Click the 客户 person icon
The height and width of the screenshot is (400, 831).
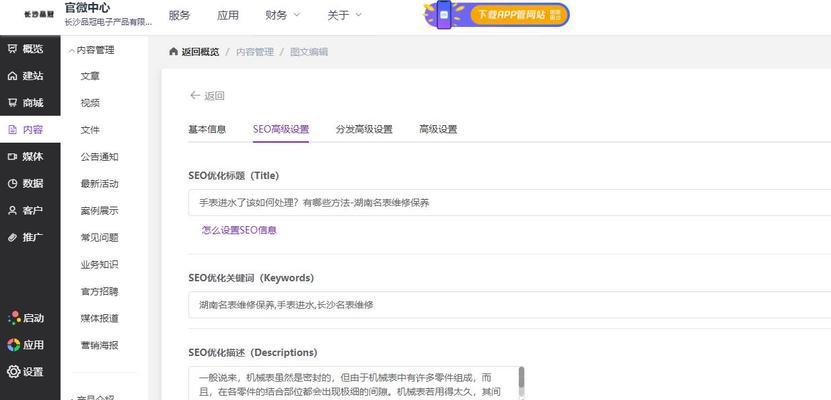tap(13, 210)
